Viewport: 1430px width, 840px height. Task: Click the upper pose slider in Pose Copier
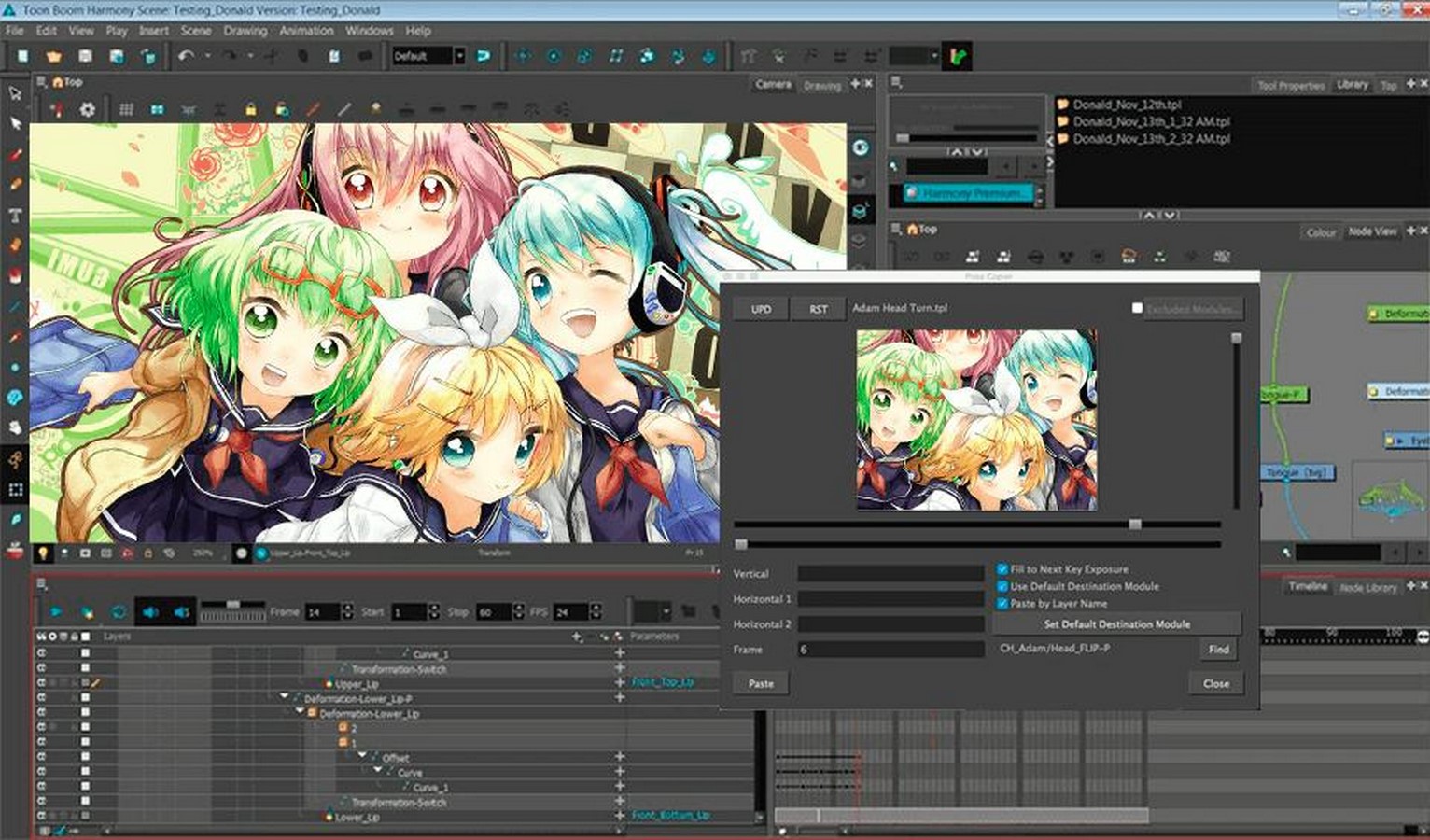(977, 525)
